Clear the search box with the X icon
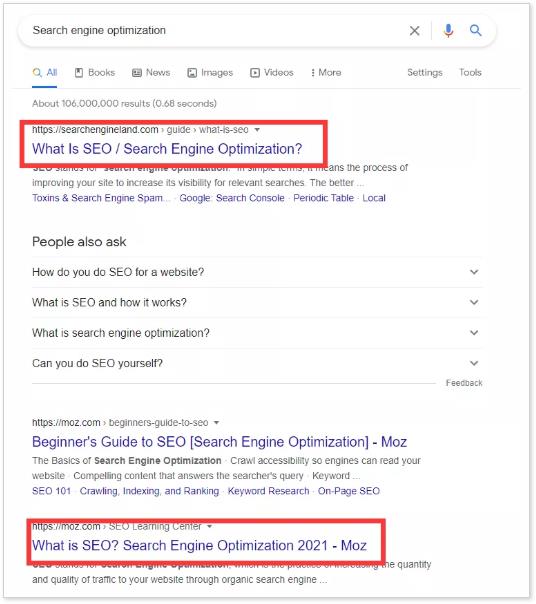 [414, 30]
